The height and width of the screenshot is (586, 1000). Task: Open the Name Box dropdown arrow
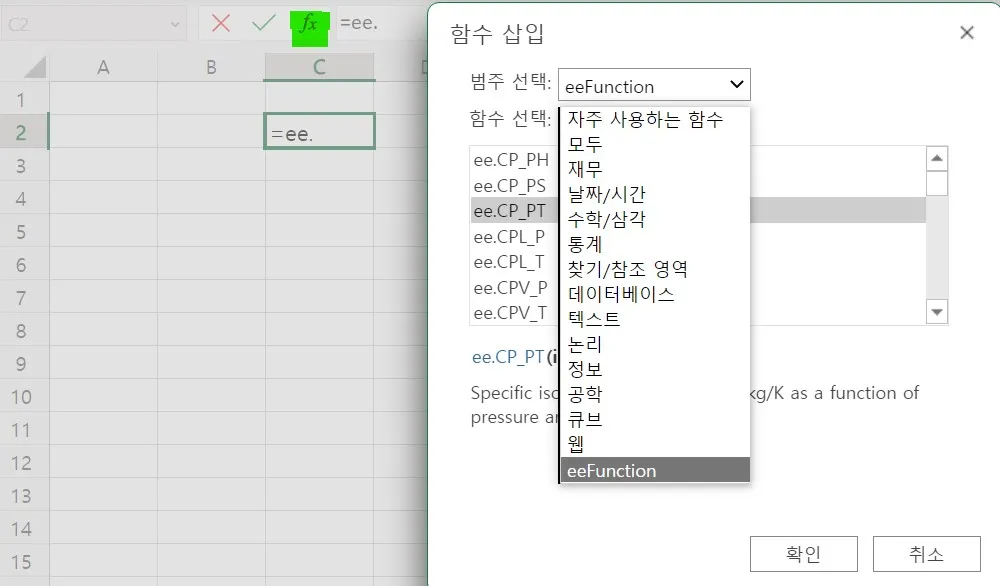176,23
